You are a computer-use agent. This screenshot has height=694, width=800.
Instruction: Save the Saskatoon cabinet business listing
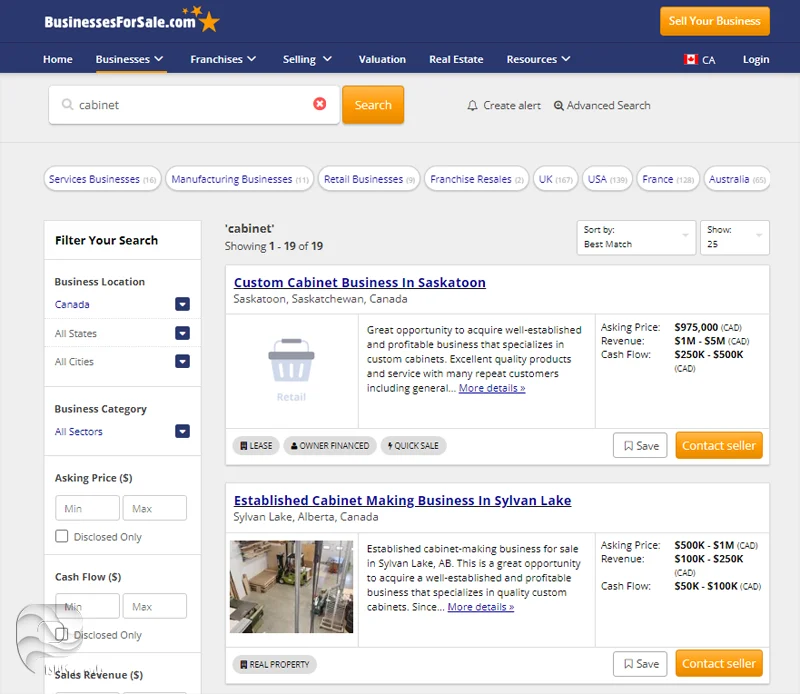640,446
